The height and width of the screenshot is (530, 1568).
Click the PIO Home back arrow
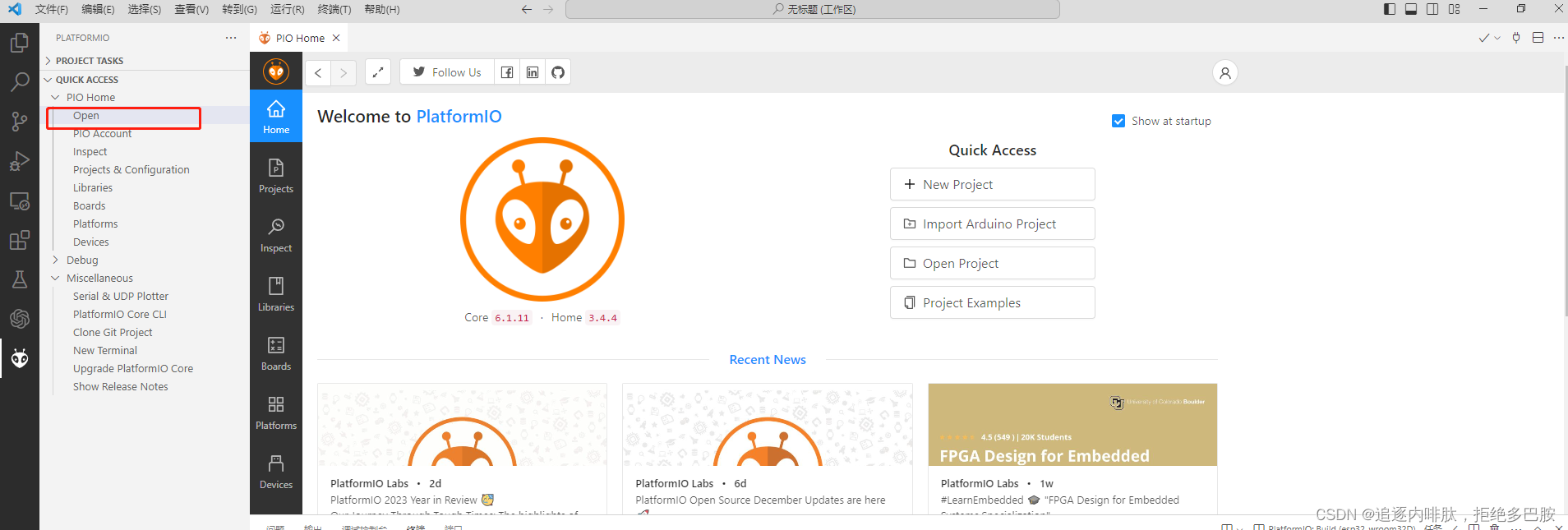click(318, 72)
